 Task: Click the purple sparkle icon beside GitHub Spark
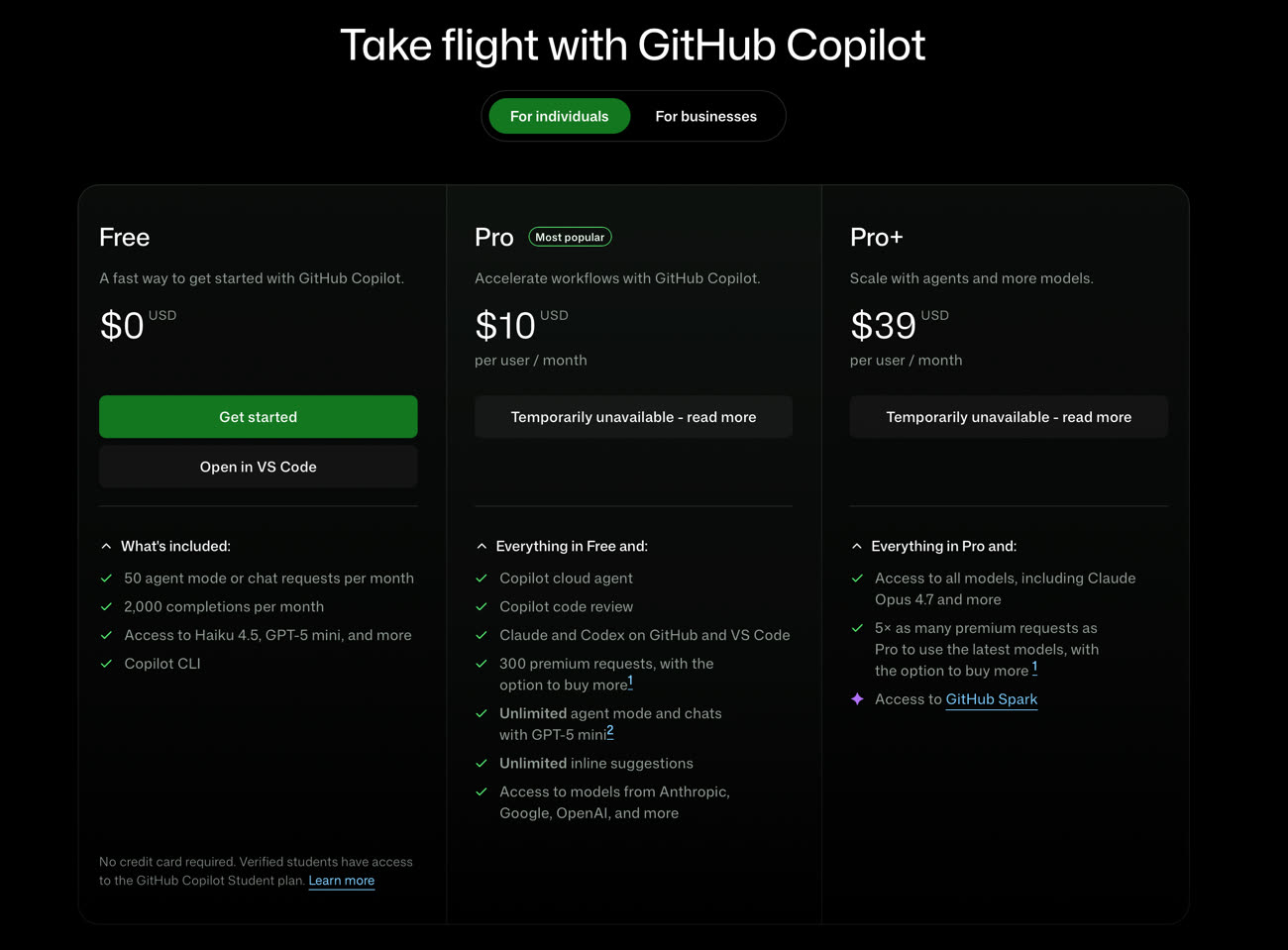857,699
